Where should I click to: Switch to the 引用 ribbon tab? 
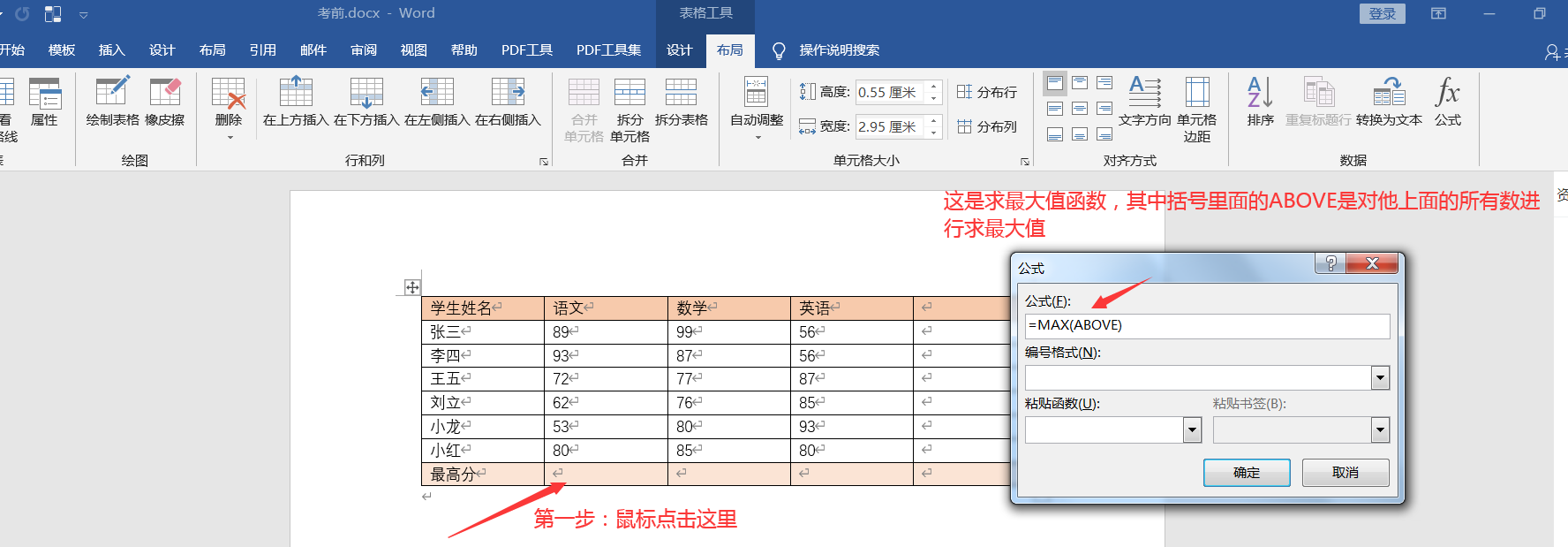click(x=263, y=50)
